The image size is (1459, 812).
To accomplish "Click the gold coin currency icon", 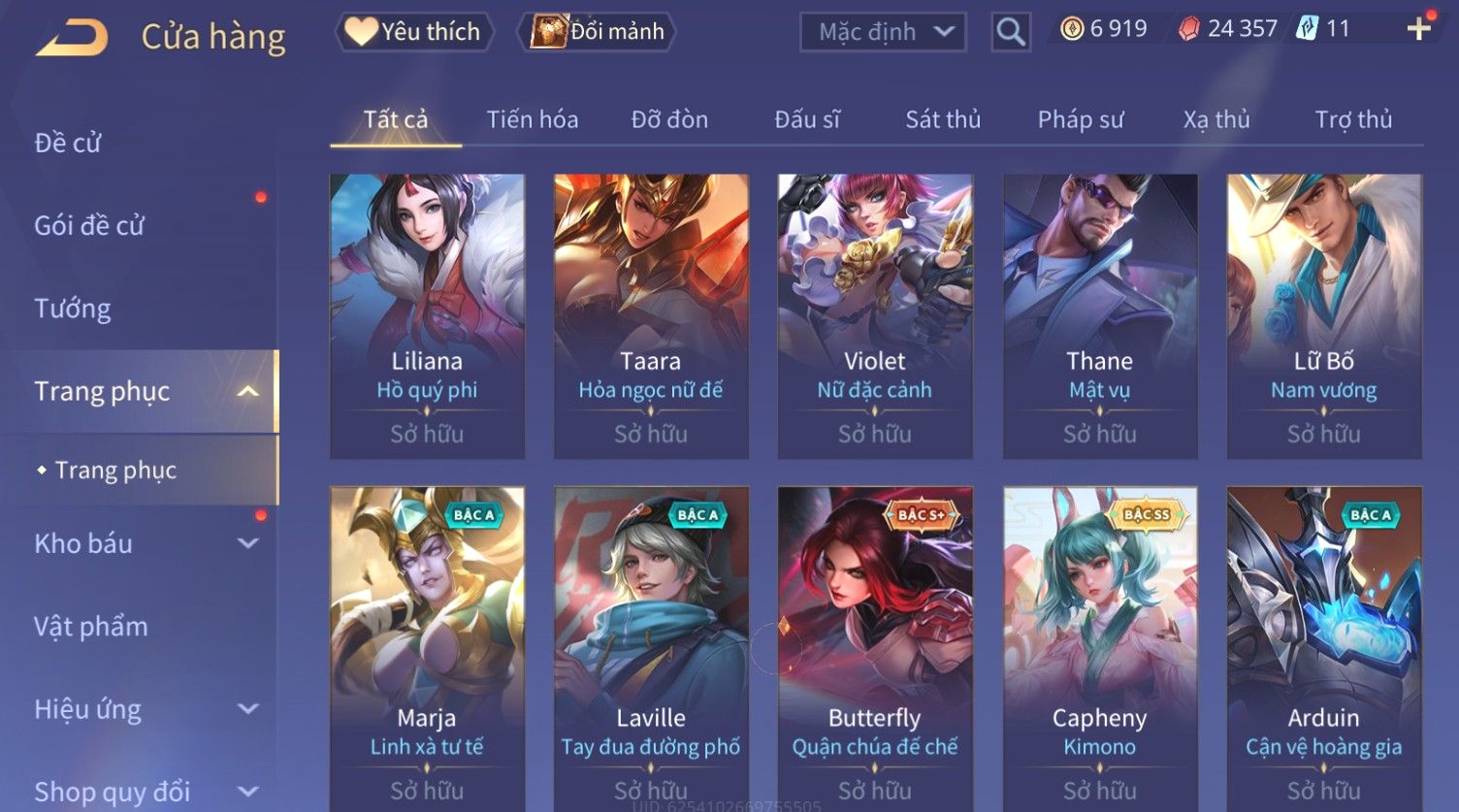I will (1071, 29).
